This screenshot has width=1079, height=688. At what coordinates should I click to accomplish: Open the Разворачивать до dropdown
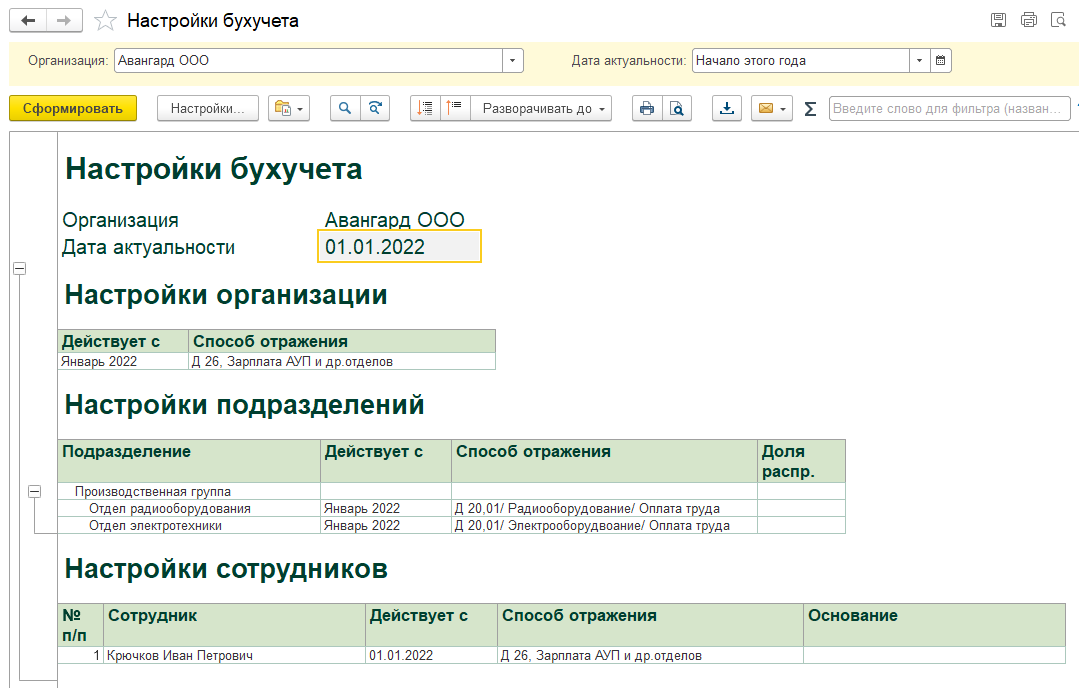(541, 109)
